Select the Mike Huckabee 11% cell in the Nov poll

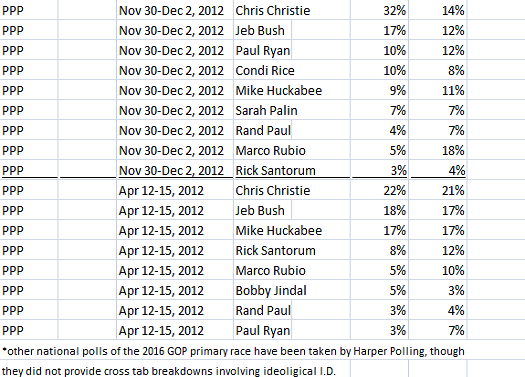[x=438, y=90]
